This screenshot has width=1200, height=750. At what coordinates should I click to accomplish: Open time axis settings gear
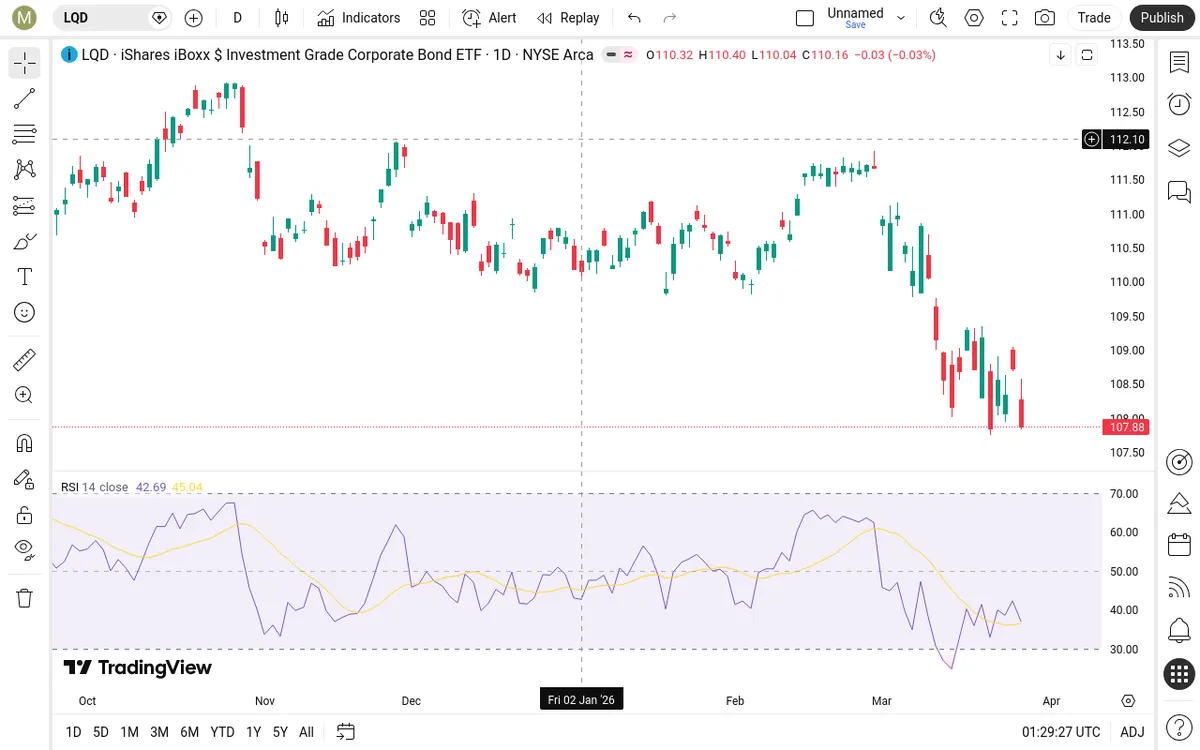point(1129,701)
